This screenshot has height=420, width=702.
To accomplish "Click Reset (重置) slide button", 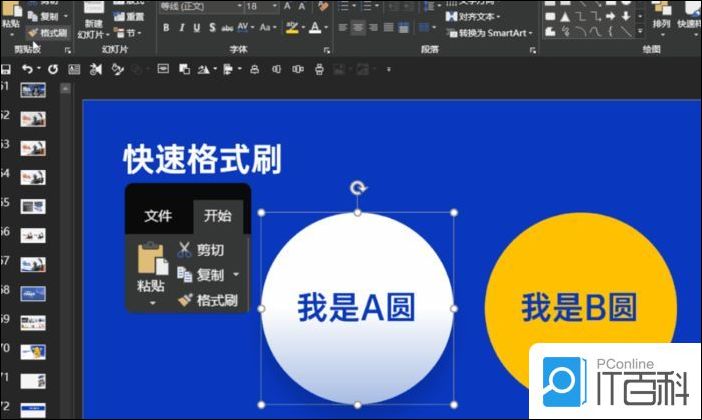I will coord(134,17).
